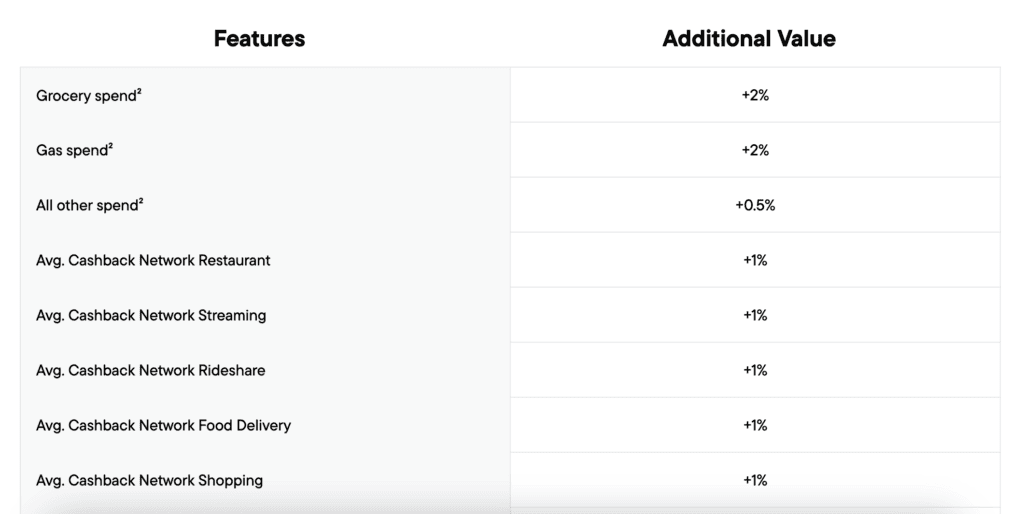Select the +0.5% value for other spend

click(x=755, y=206)
